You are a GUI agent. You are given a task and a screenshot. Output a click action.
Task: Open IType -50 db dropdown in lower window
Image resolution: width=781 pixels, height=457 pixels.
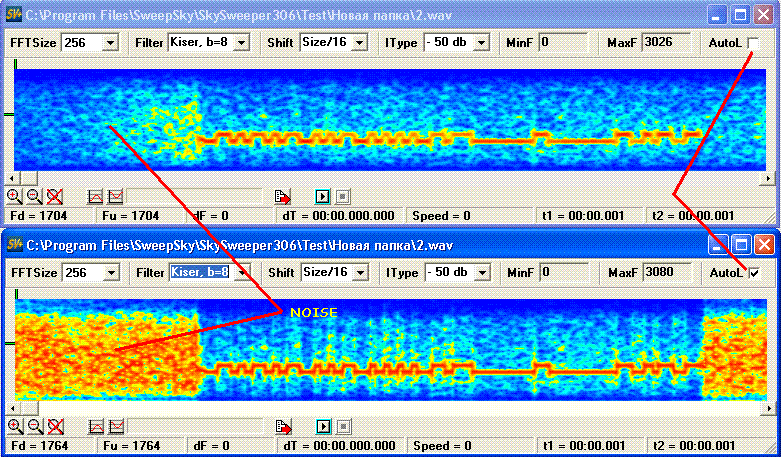pyautogui.click(x=480, y=272)
